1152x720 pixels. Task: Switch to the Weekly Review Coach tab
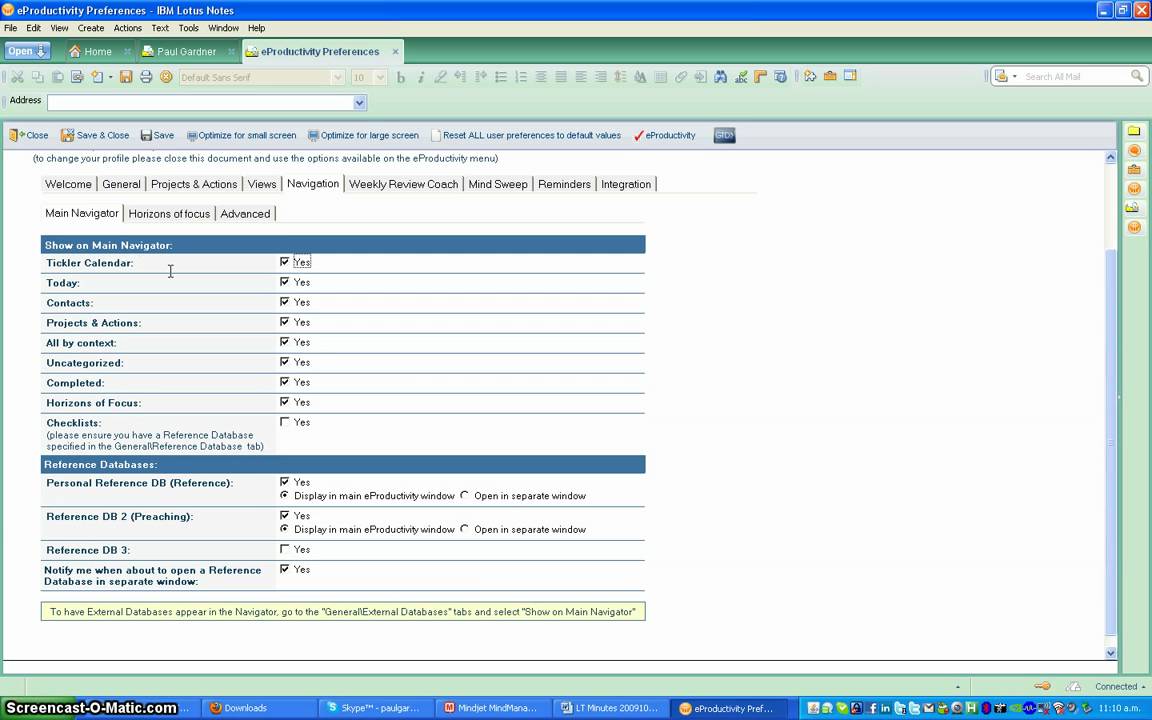pos(403,184)
